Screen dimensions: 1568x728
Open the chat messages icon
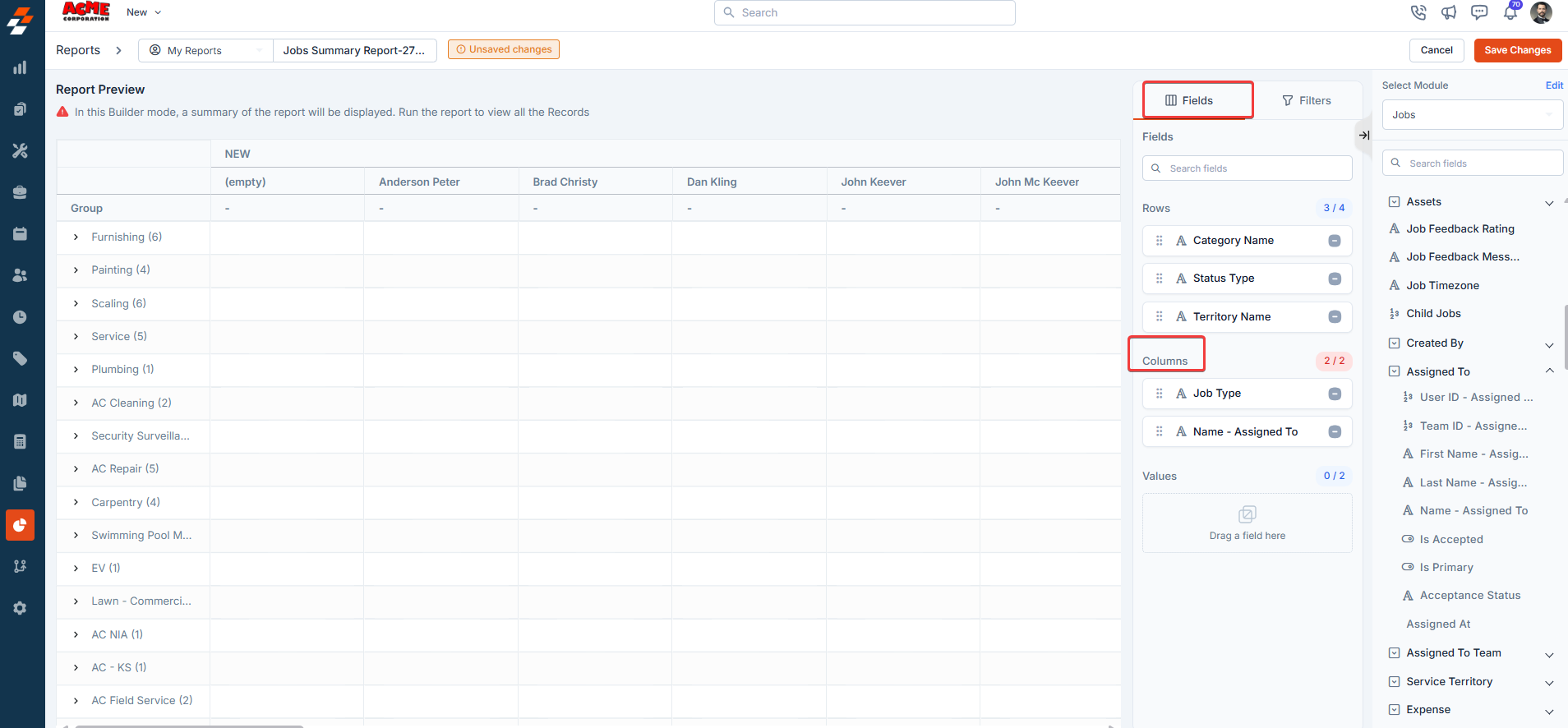pyautogui.click(x=1479, y=12)
